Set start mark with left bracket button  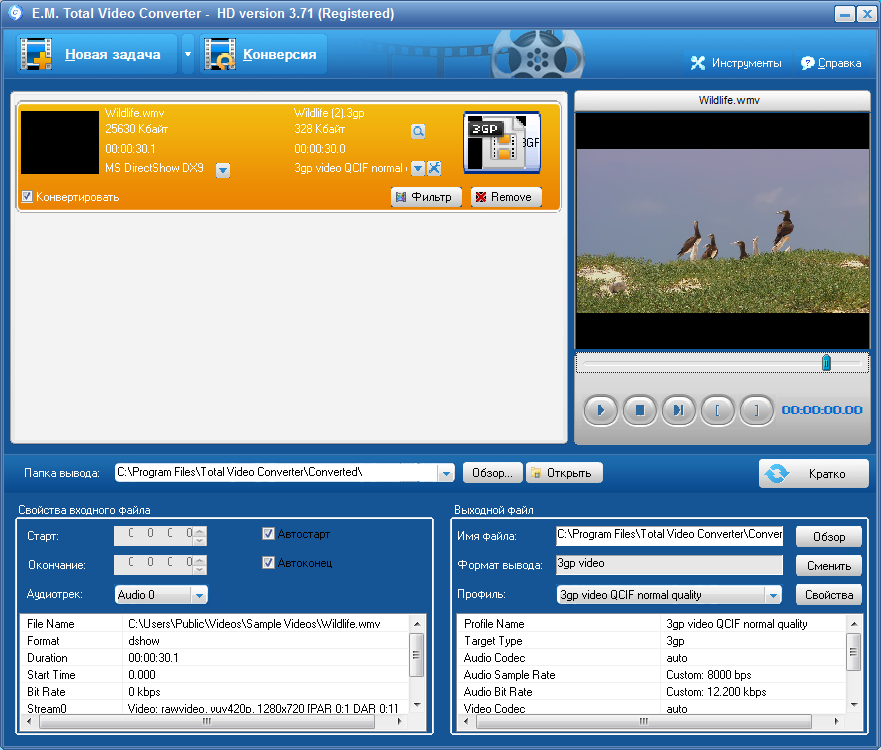click(x=717, y=410)
